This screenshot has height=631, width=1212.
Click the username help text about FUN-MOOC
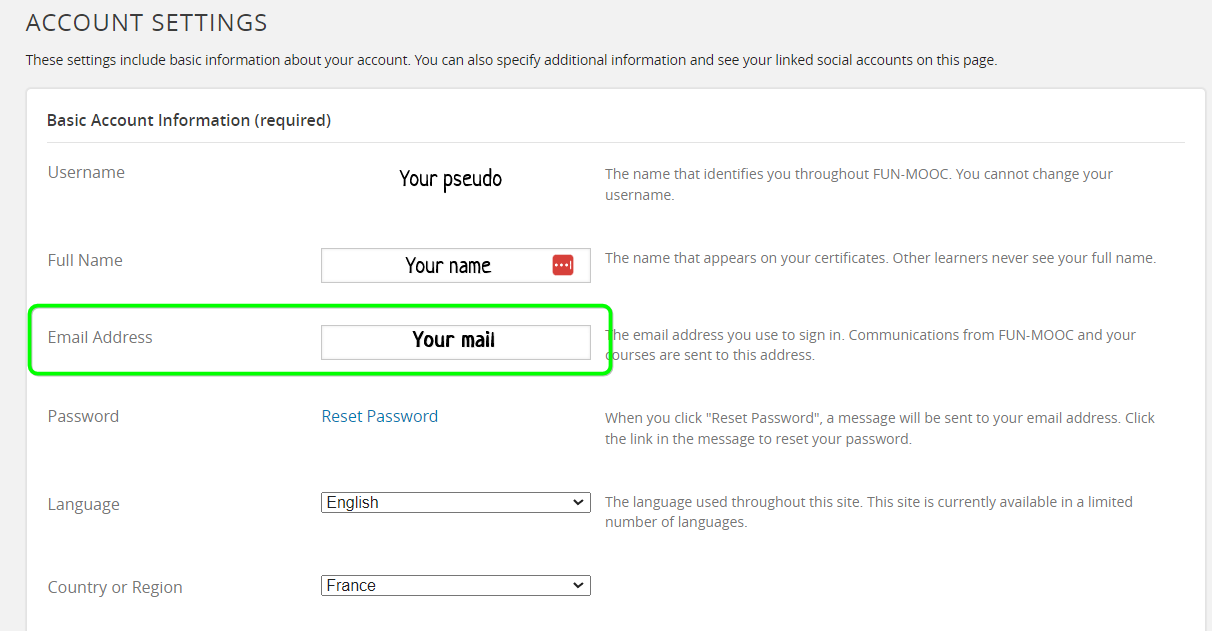coord(858,184)
